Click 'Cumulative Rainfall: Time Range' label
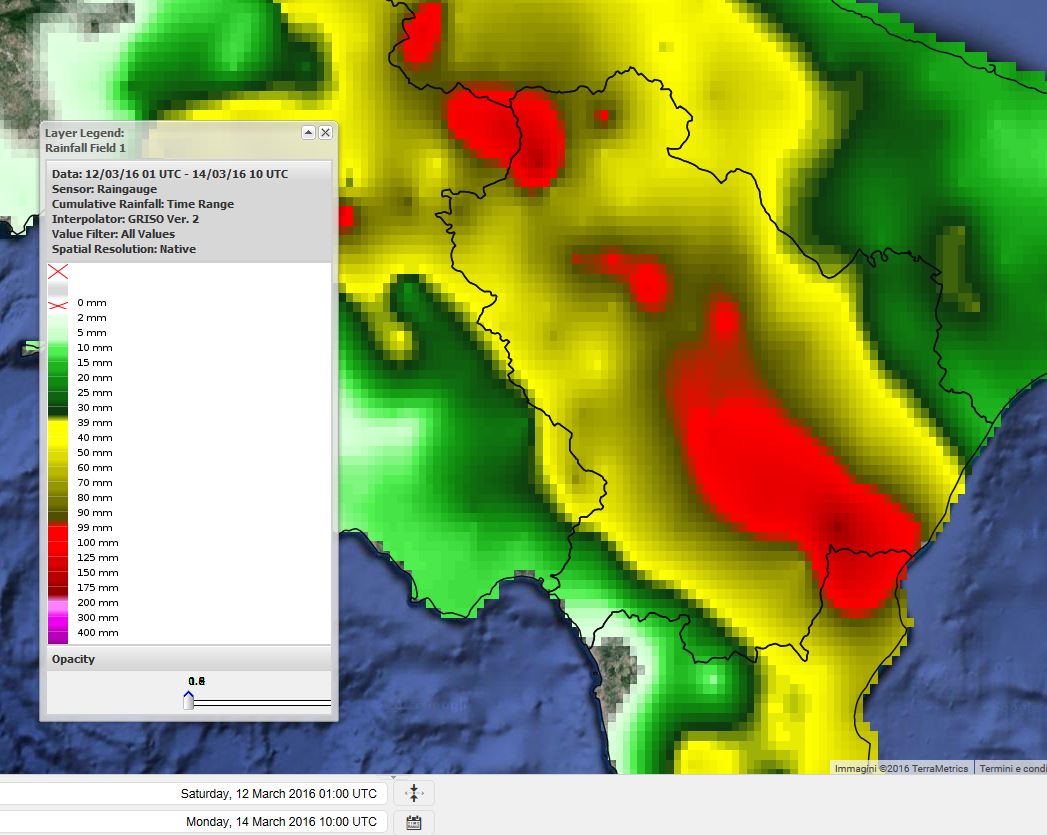 [143, 204]
